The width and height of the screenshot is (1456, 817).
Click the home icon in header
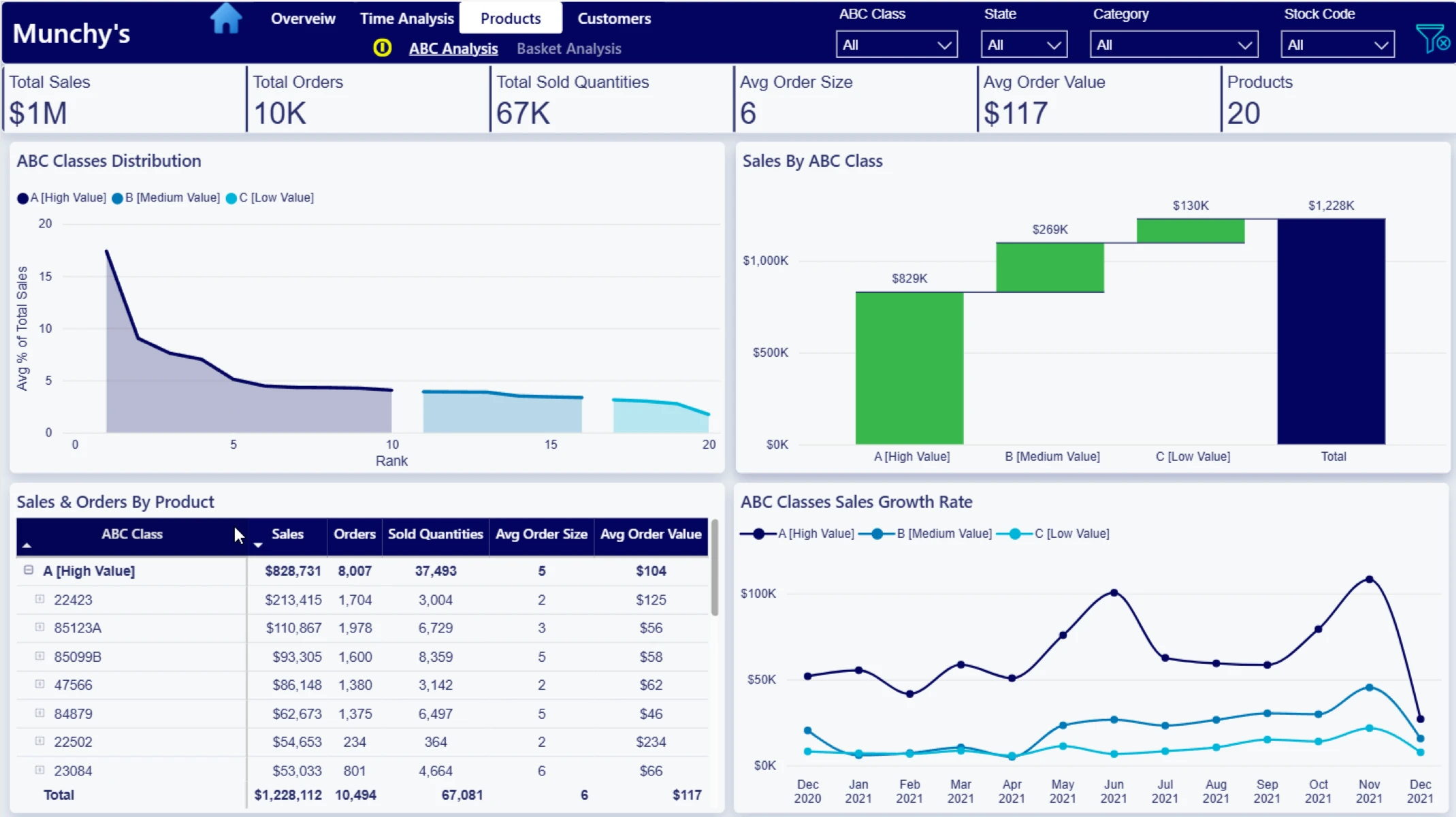225,18
